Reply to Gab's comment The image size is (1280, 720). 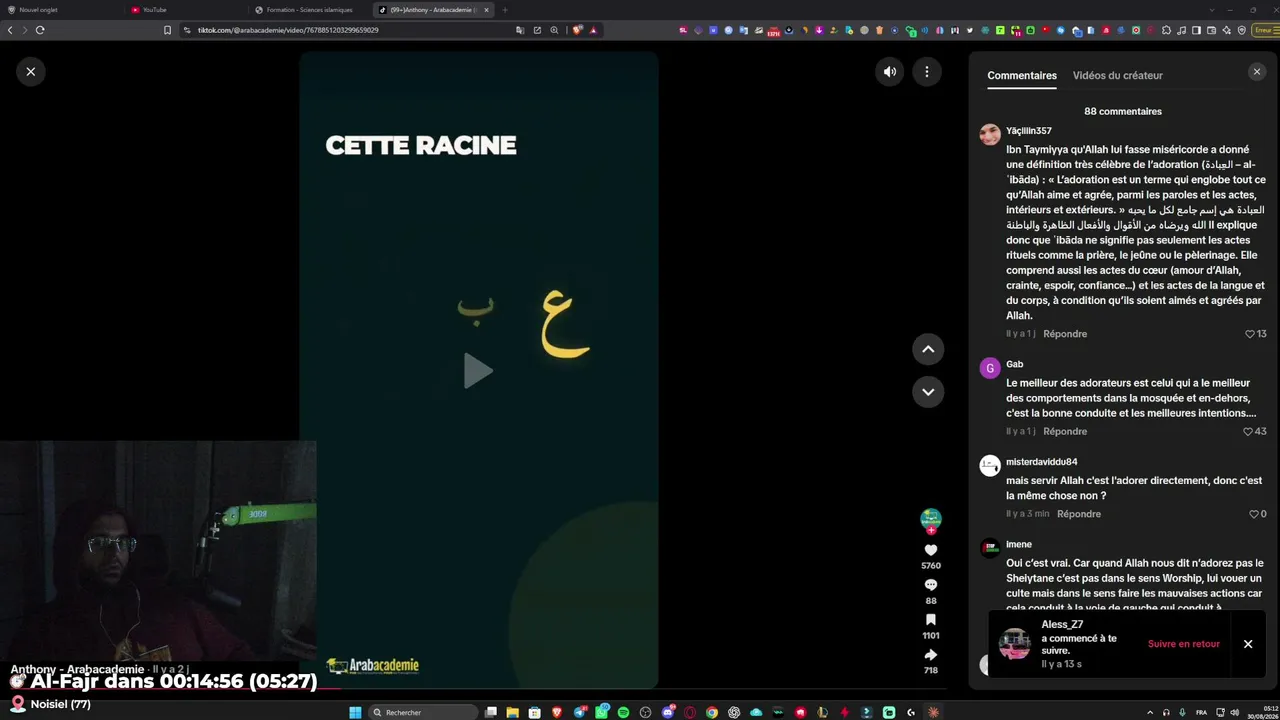coord(1065,432)
